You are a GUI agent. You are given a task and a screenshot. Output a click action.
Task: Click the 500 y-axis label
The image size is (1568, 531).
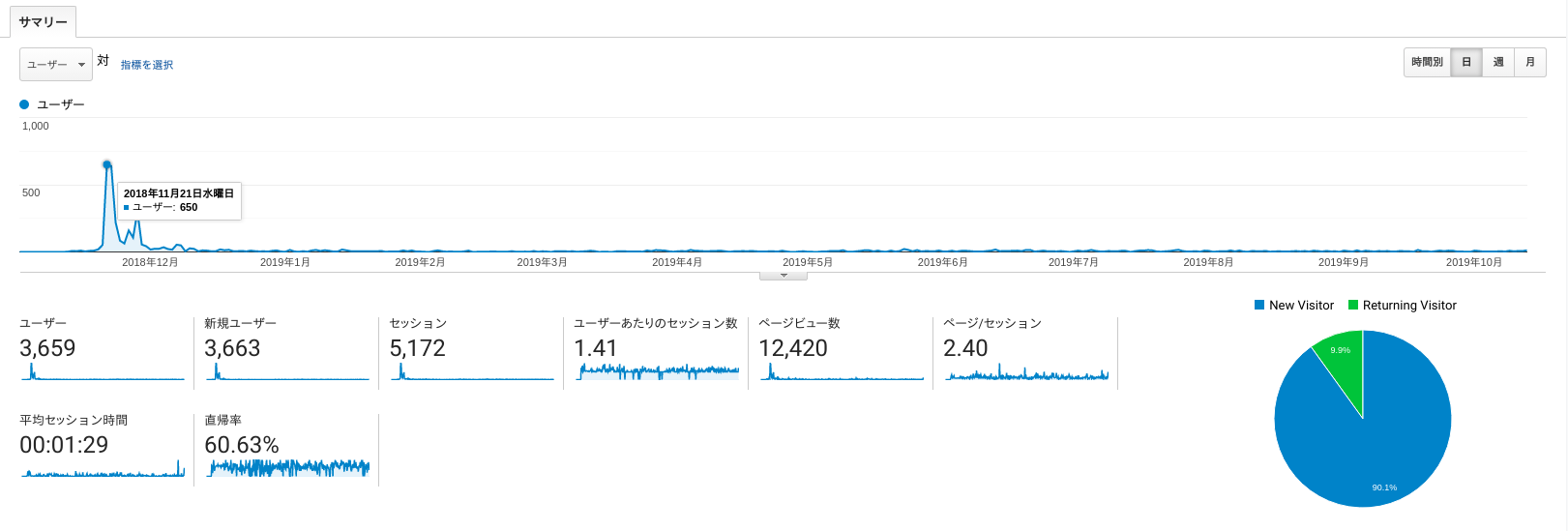click(x=31, y=192)
